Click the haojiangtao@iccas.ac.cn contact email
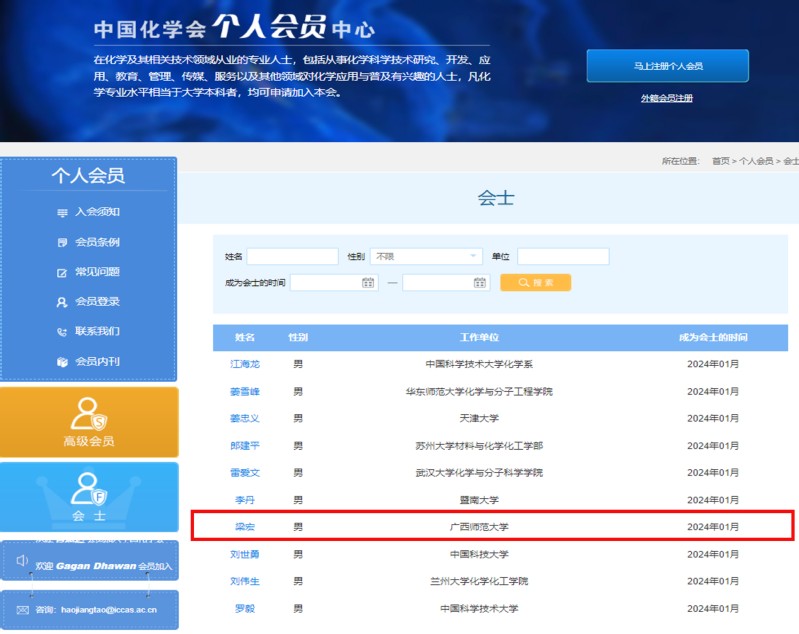This screenshot has width=799, height=634. click(109, 610)
